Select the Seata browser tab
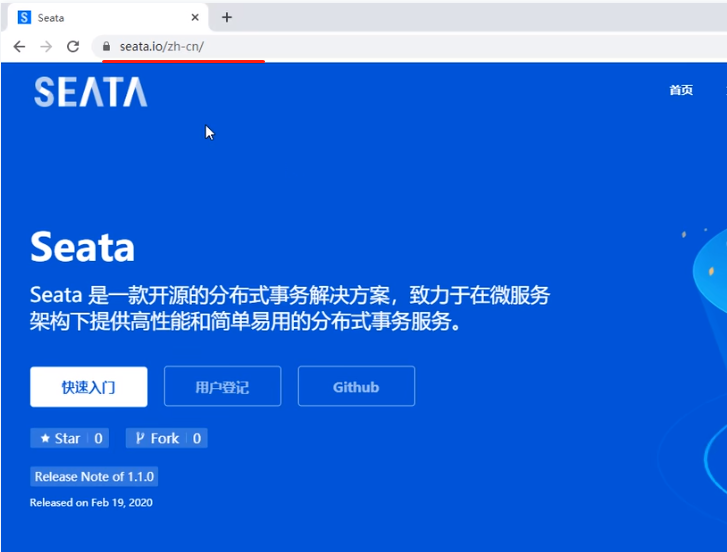 106,18
